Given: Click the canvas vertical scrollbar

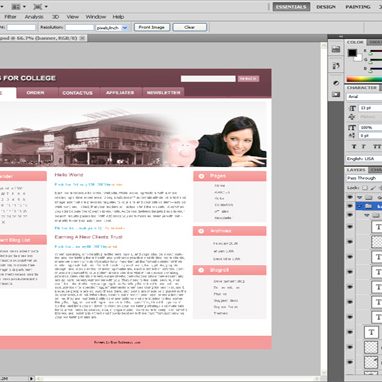Looking at the screenshot, I should click(324, 208).
